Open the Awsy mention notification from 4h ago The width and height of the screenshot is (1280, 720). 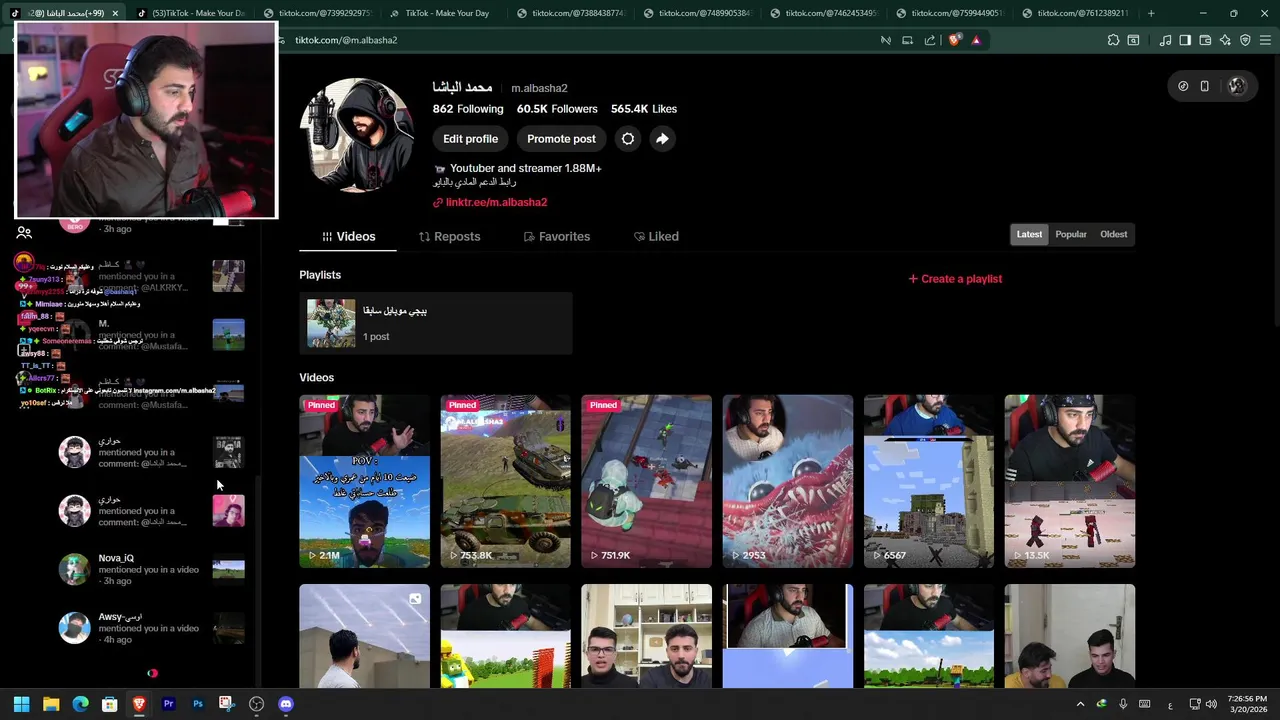pyautogui.click(x=151, y=628)
